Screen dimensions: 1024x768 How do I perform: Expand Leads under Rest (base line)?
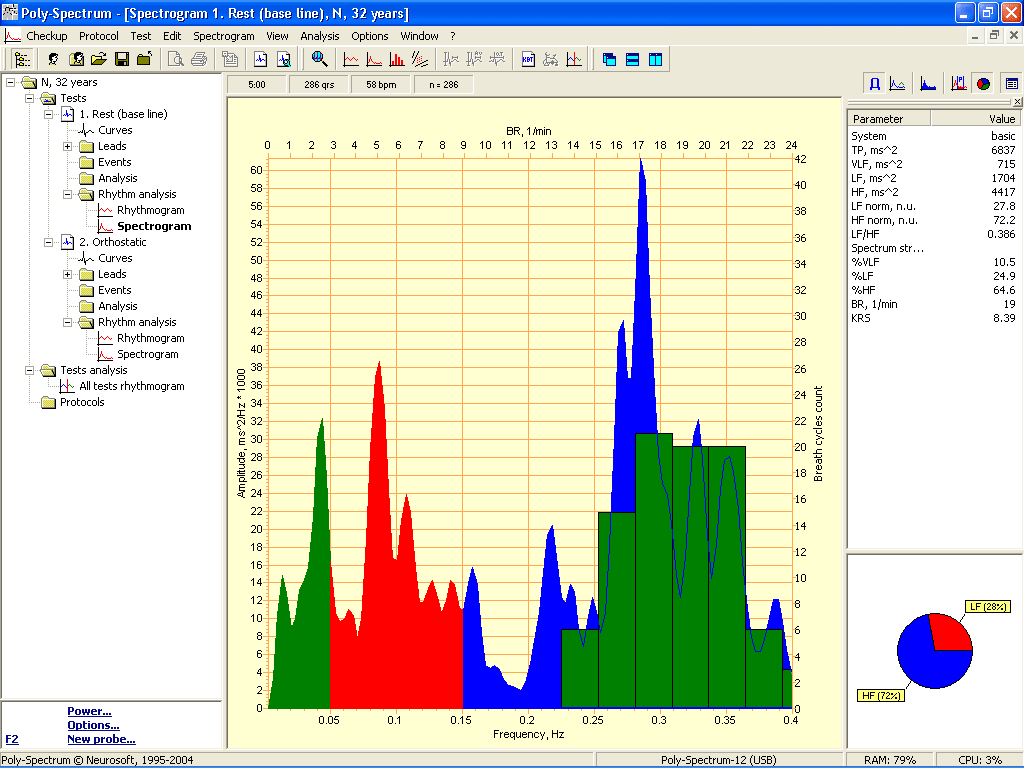67,146
